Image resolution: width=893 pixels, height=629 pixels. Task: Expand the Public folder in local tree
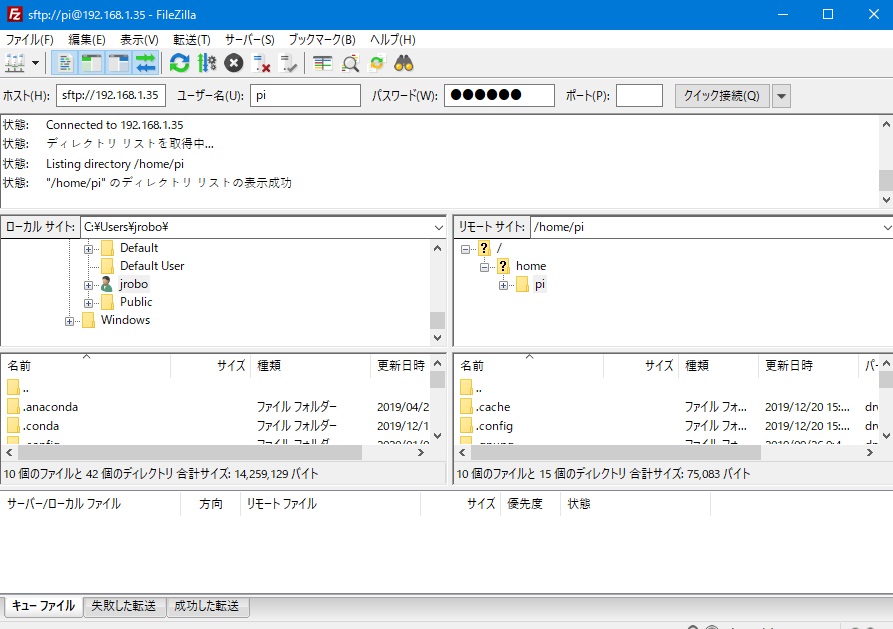click(88, 303)
